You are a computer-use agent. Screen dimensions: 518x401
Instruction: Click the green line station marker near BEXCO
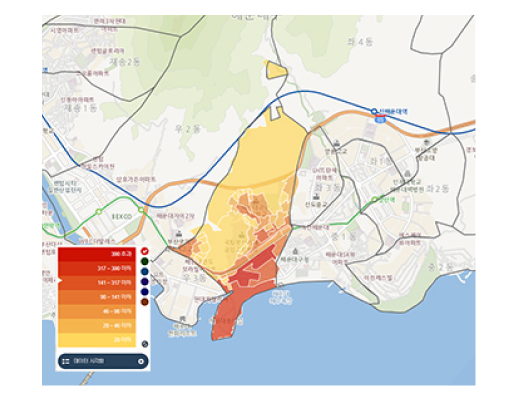(141, 210)
